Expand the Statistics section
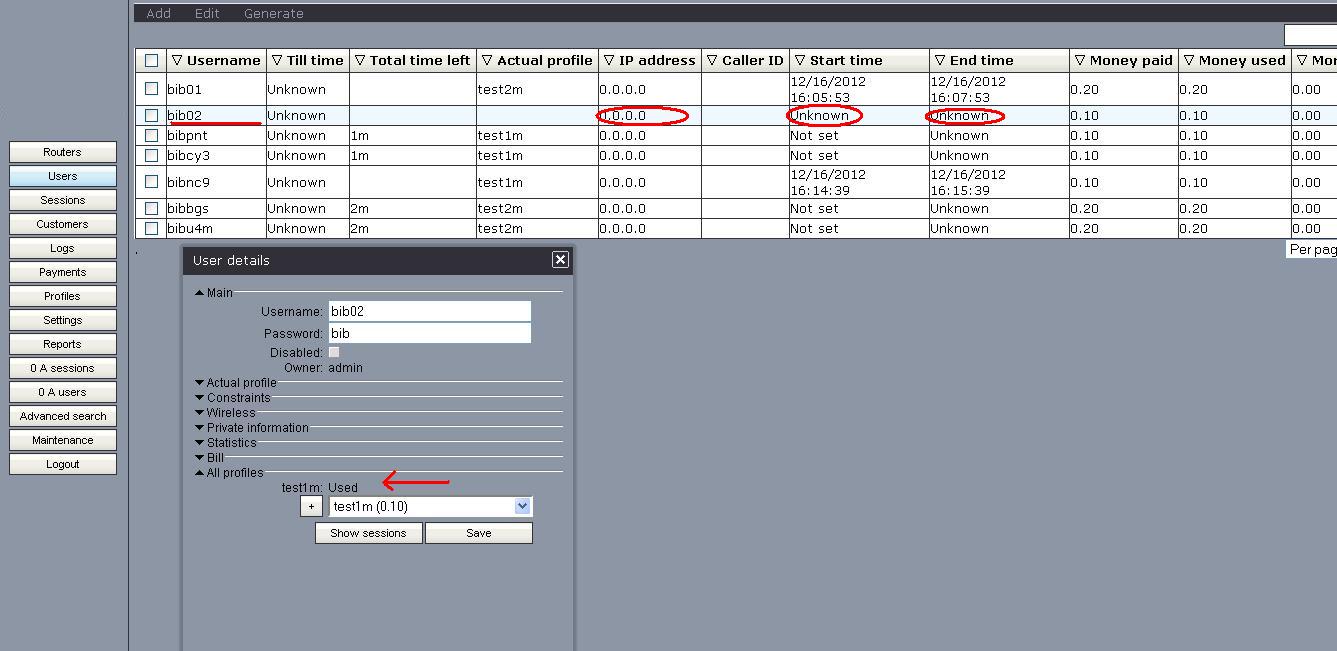The height and width of the screenshot is (651, 1337). pyautogui.click(x=226, y=442)
